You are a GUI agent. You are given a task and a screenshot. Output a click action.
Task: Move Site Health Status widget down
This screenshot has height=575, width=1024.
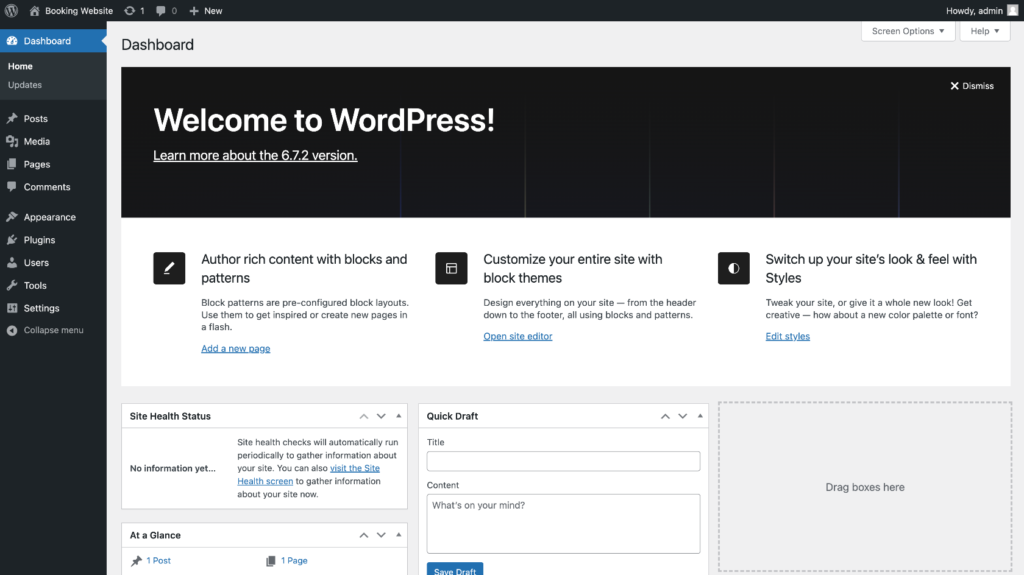[381, 416]
